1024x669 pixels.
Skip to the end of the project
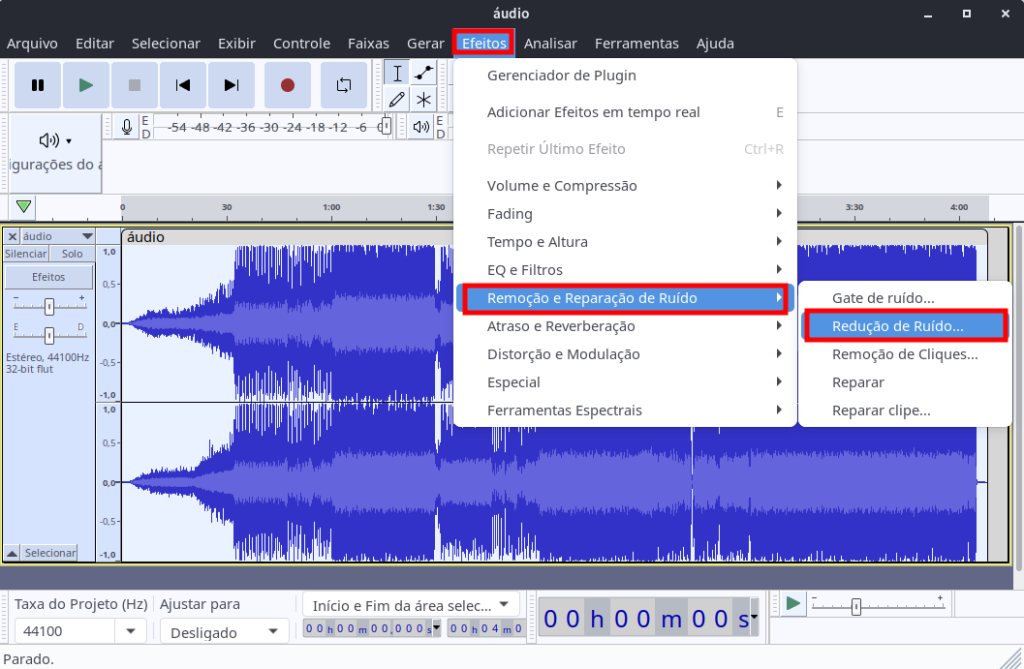tap(232, 85)
